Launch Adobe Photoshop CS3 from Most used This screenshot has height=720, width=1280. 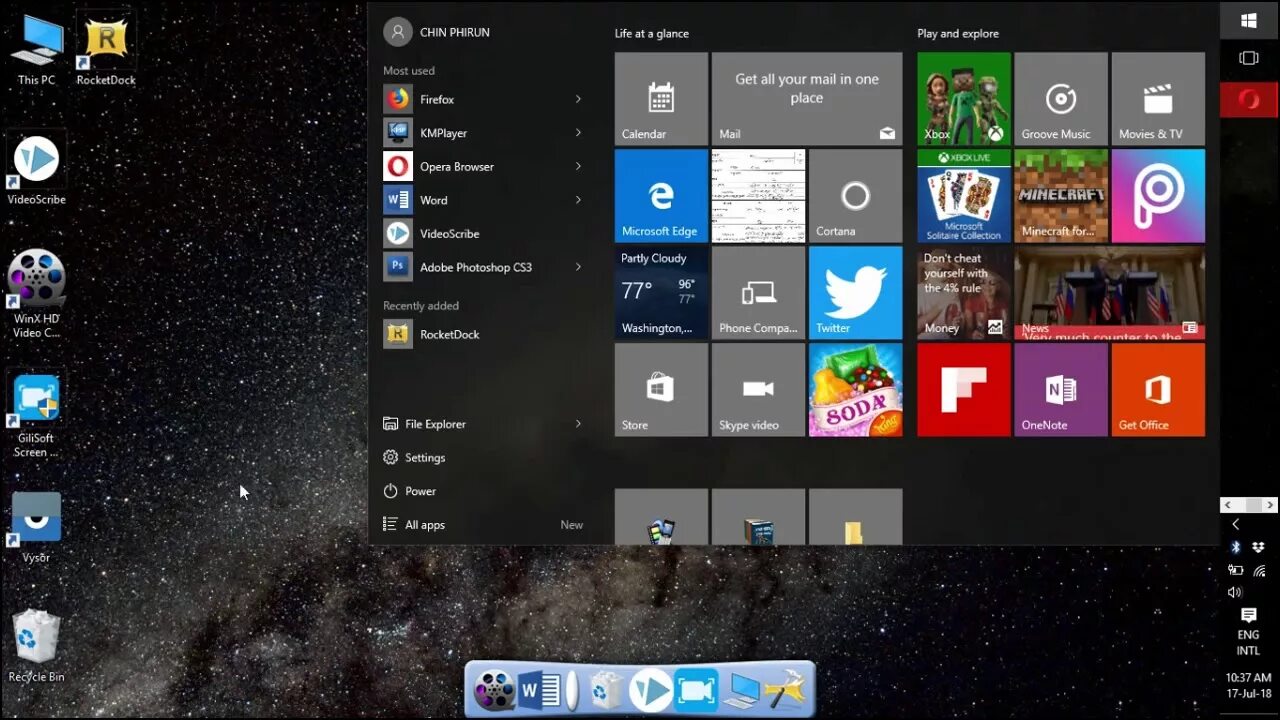483,267
